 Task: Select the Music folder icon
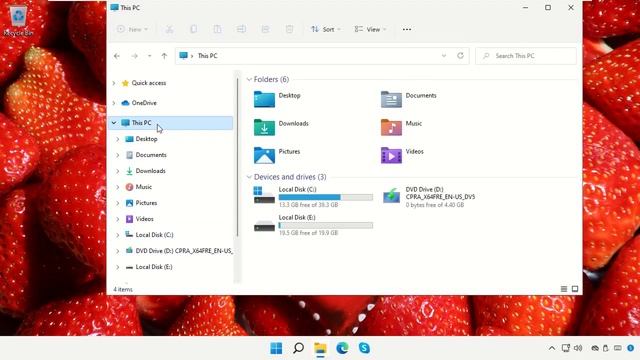pyautogui.click(x=391, y=127)
